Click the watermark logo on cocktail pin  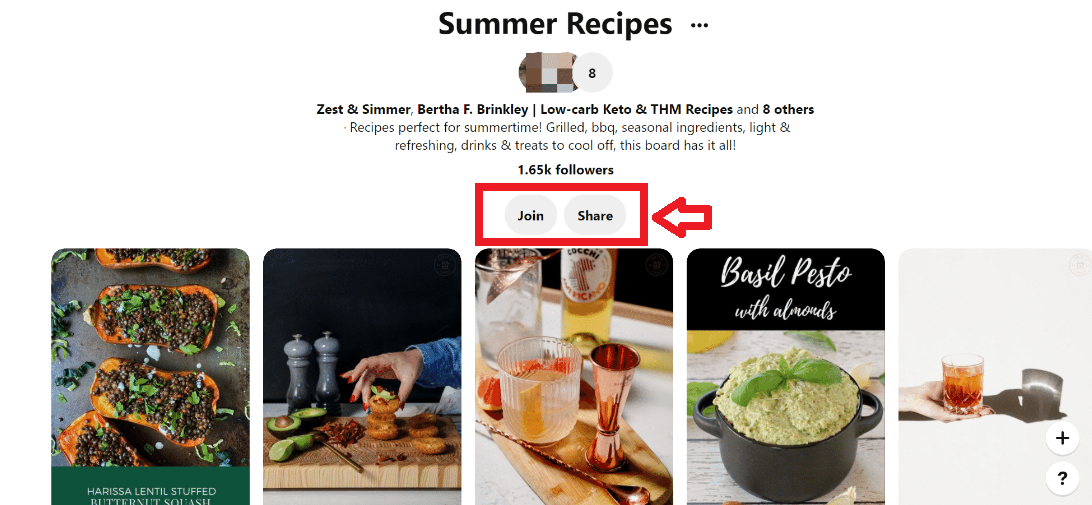coord(655,265)
